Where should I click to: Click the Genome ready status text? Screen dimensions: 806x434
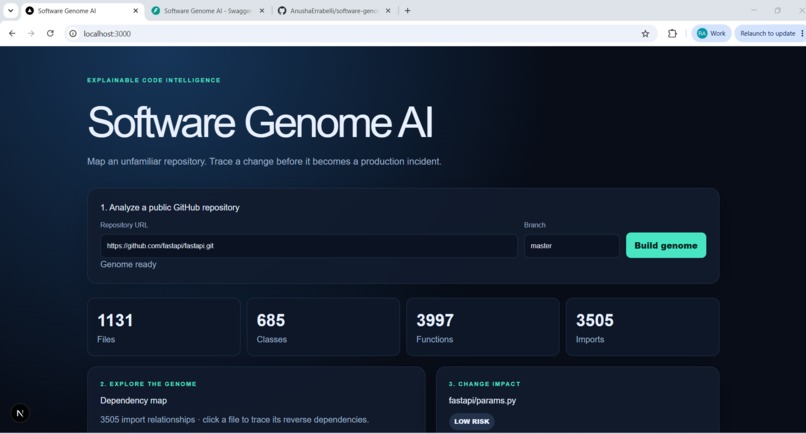pos(128,264)
